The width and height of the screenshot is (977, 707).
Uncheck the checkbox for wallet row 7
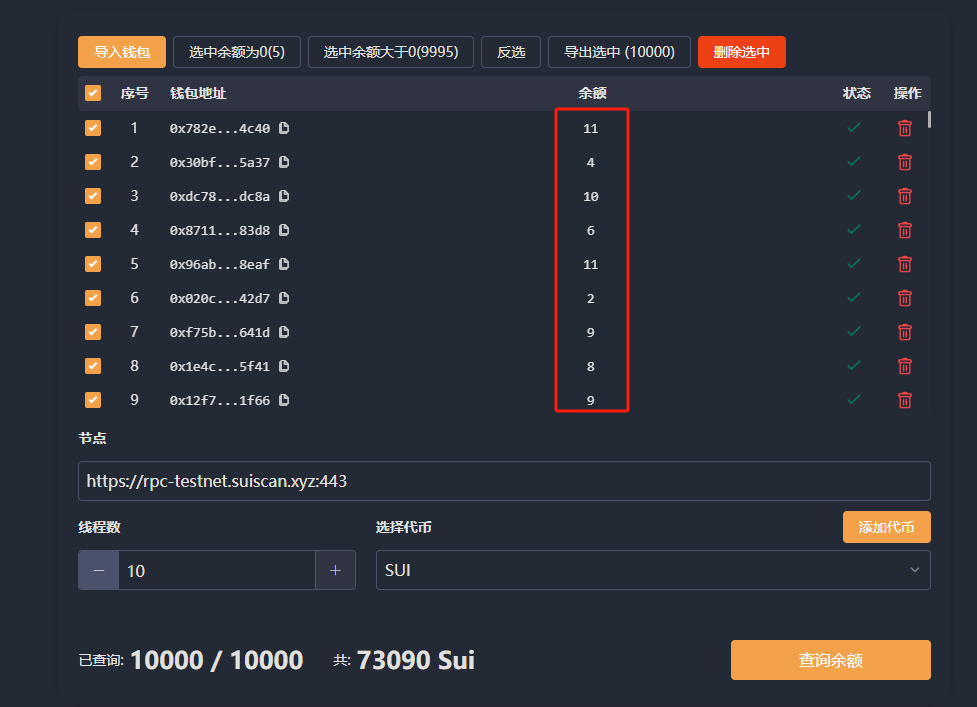point(93,331)
